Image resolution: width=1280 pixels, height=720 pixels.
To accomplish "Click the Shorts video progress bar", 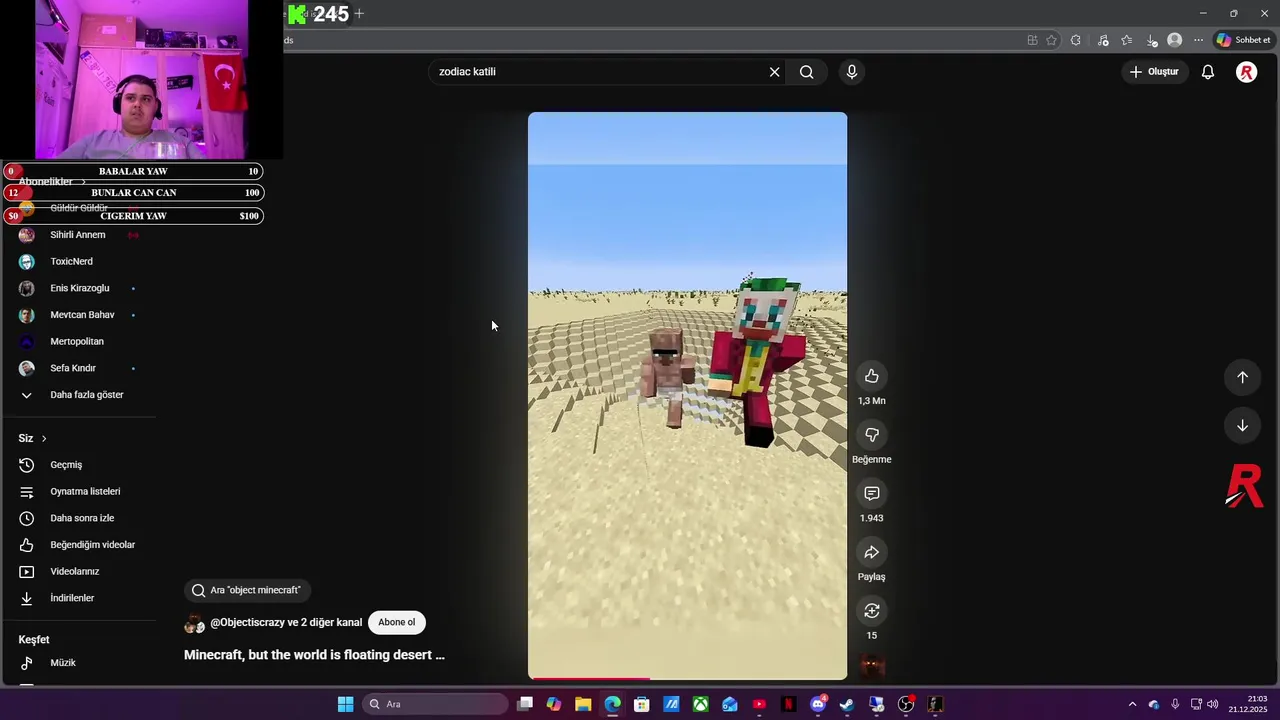I will pos(688,679).
